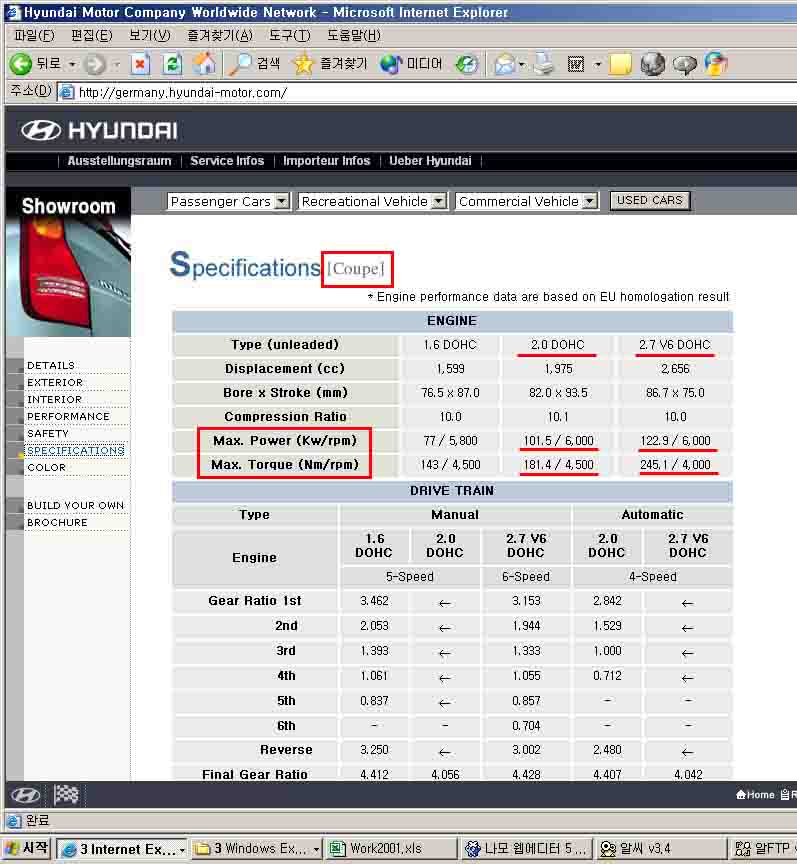The height and width of the screenshot is (864, 797).
Task: Click the small Hyundai logo in footer bar
Action: 25,795
